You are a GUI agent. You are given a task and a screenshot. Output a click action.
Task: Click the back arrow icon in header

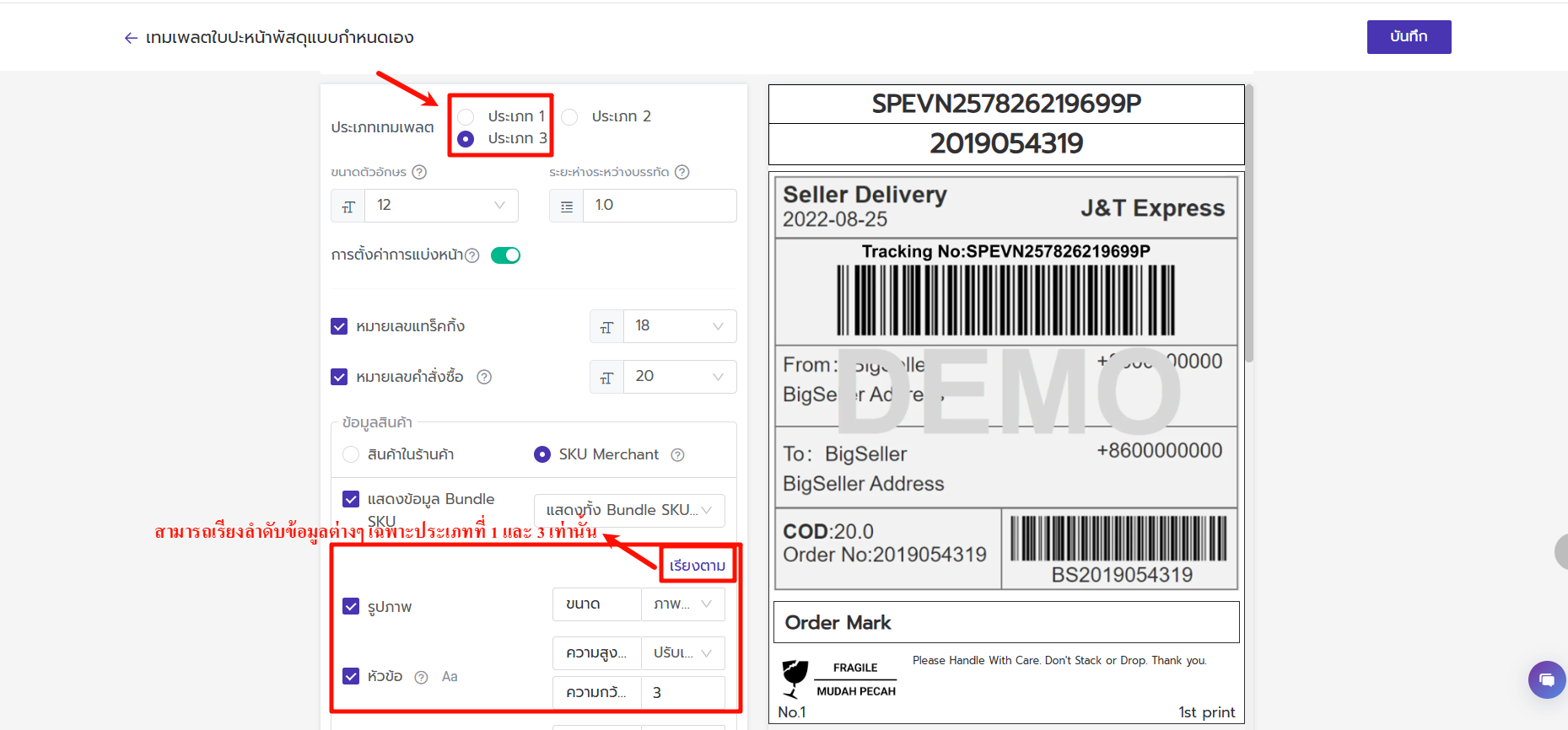click(x=131, y=38)
